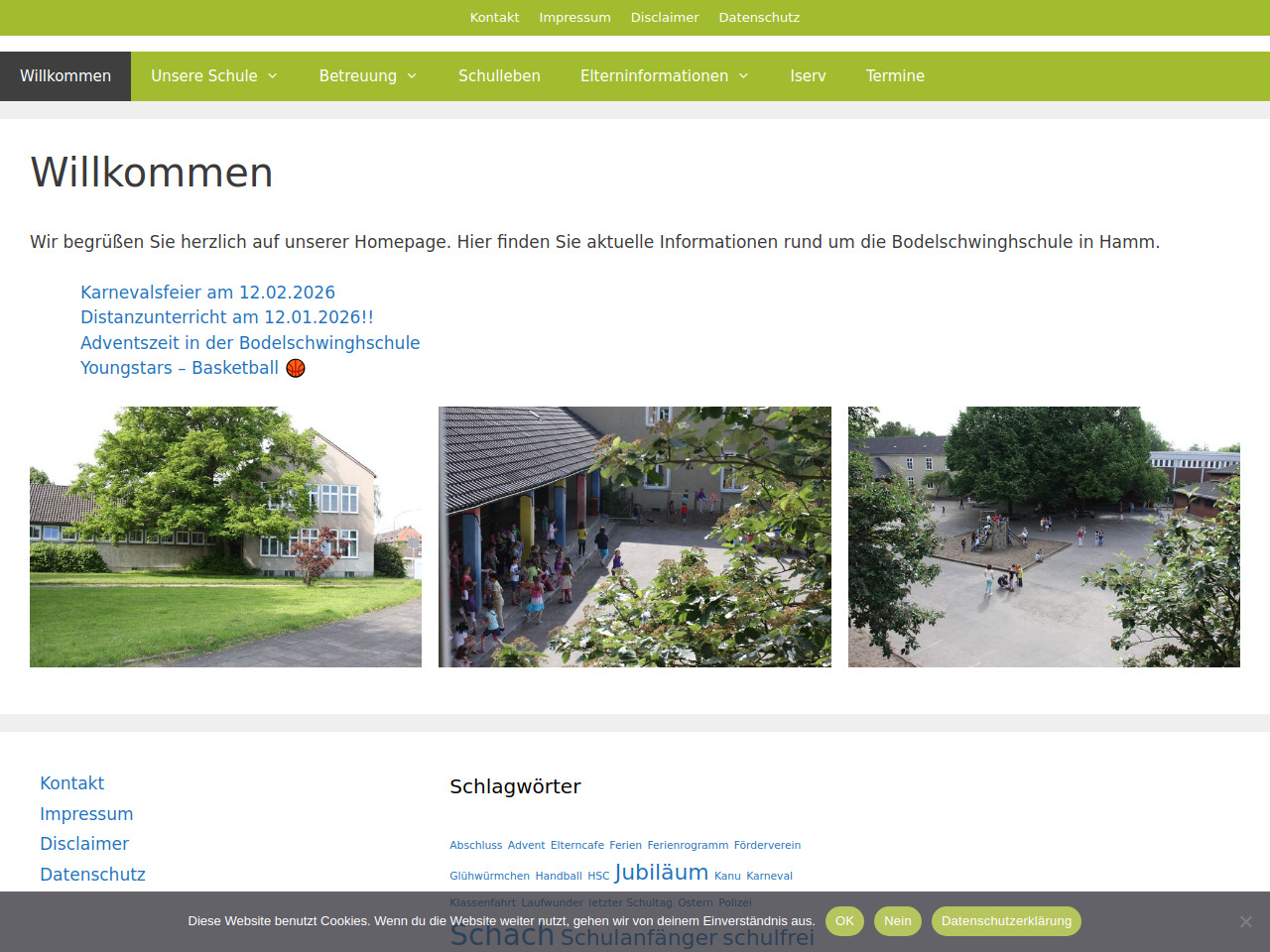
Task: Open Karnevalsfeier am 12.02.2026 post
Action: tap(207, 293)
